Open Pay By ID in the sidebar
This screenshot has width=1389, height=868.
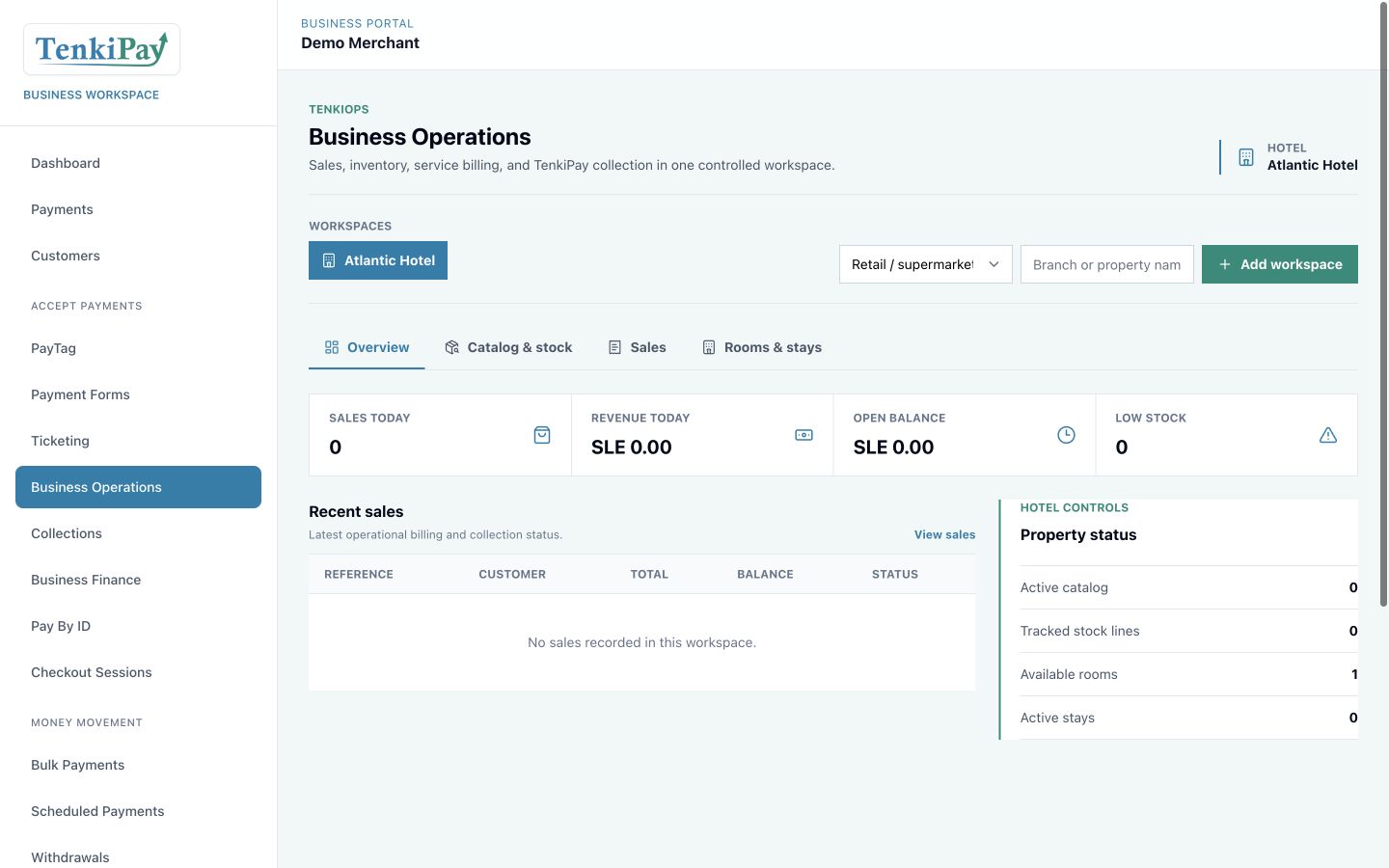[x=138, y=626]
